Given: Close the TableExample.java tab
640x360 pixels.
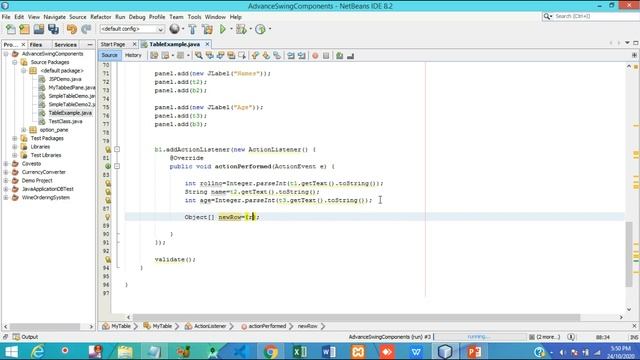Looking at the screenshot, I should pos(207,44).
